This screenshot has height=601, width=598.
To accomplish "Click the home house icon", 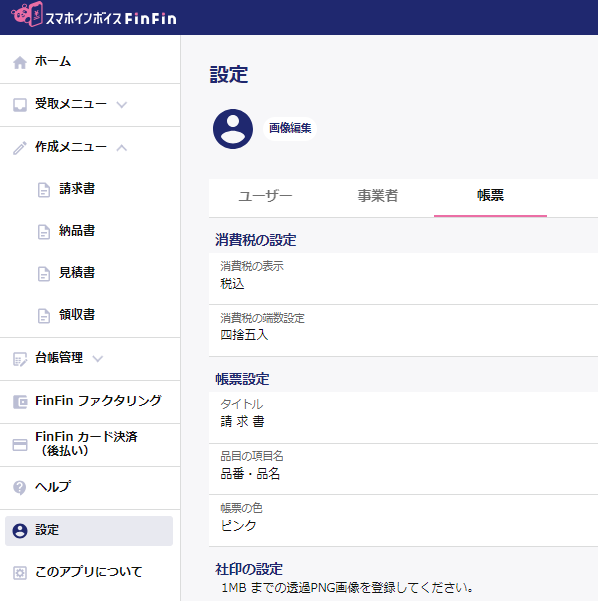I will click(20, 62).
